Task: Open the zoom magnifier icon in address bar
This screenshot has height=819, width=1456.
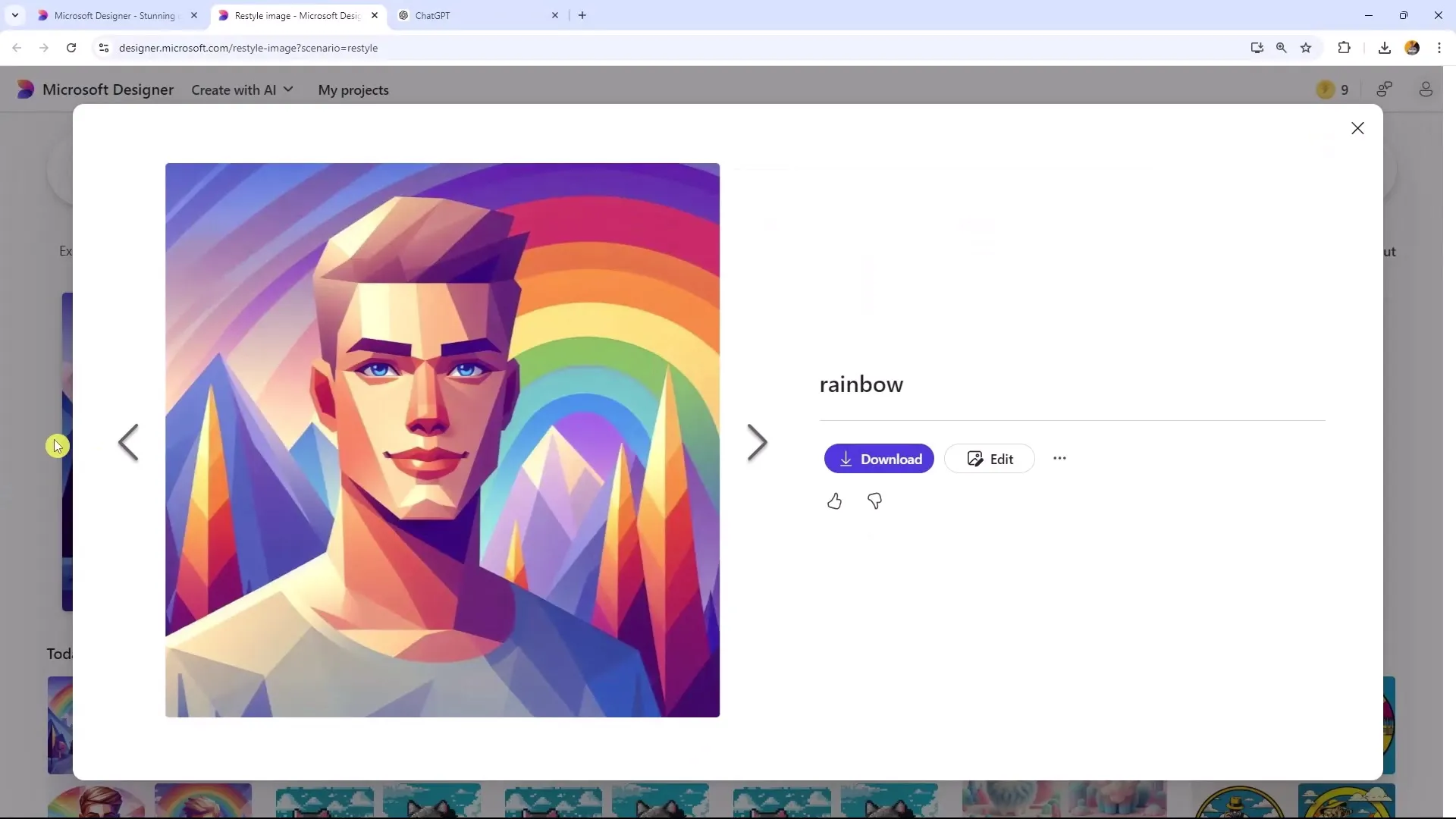Action: point(1282,48)
